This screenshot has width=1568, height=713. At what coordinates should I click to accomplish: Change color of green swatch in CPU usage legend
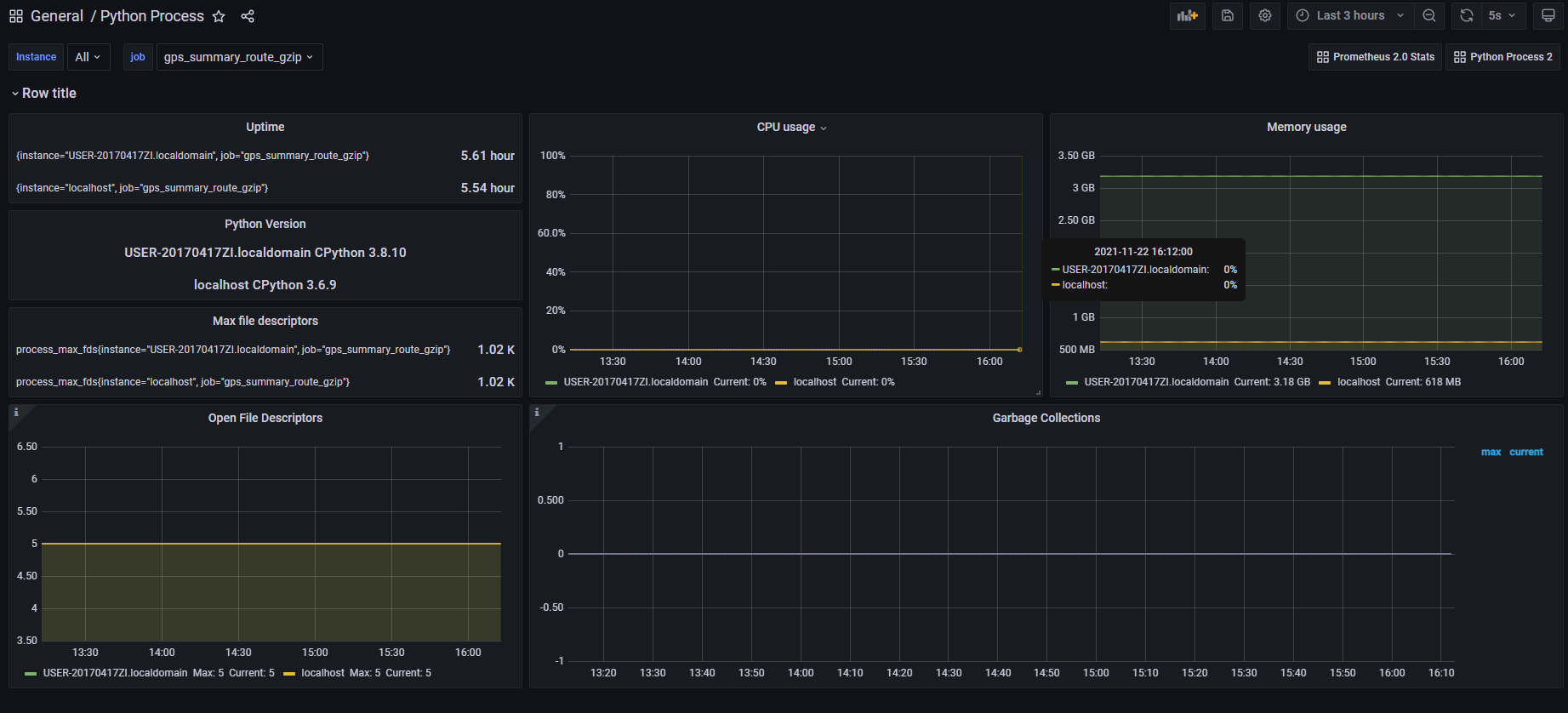[x=551, y=383]
